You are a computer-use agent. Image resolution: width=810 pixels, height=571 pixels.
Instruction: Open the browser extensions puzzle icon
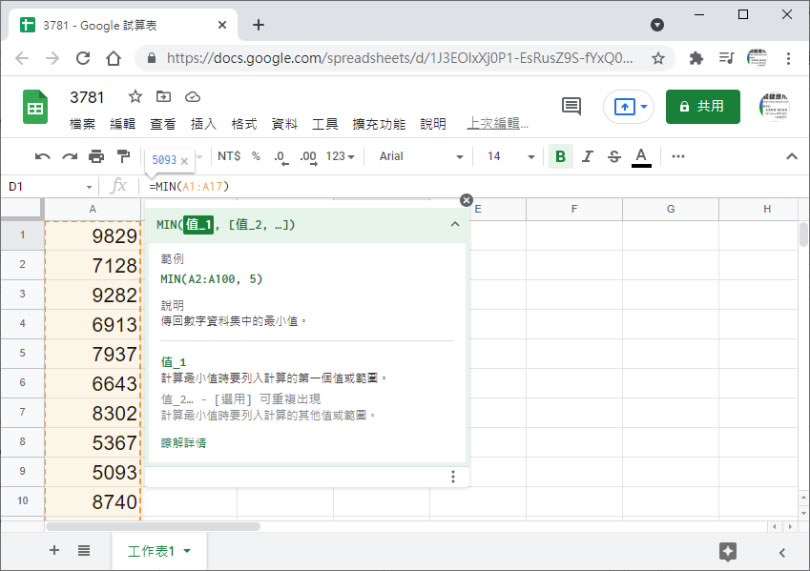coord(696,58)
